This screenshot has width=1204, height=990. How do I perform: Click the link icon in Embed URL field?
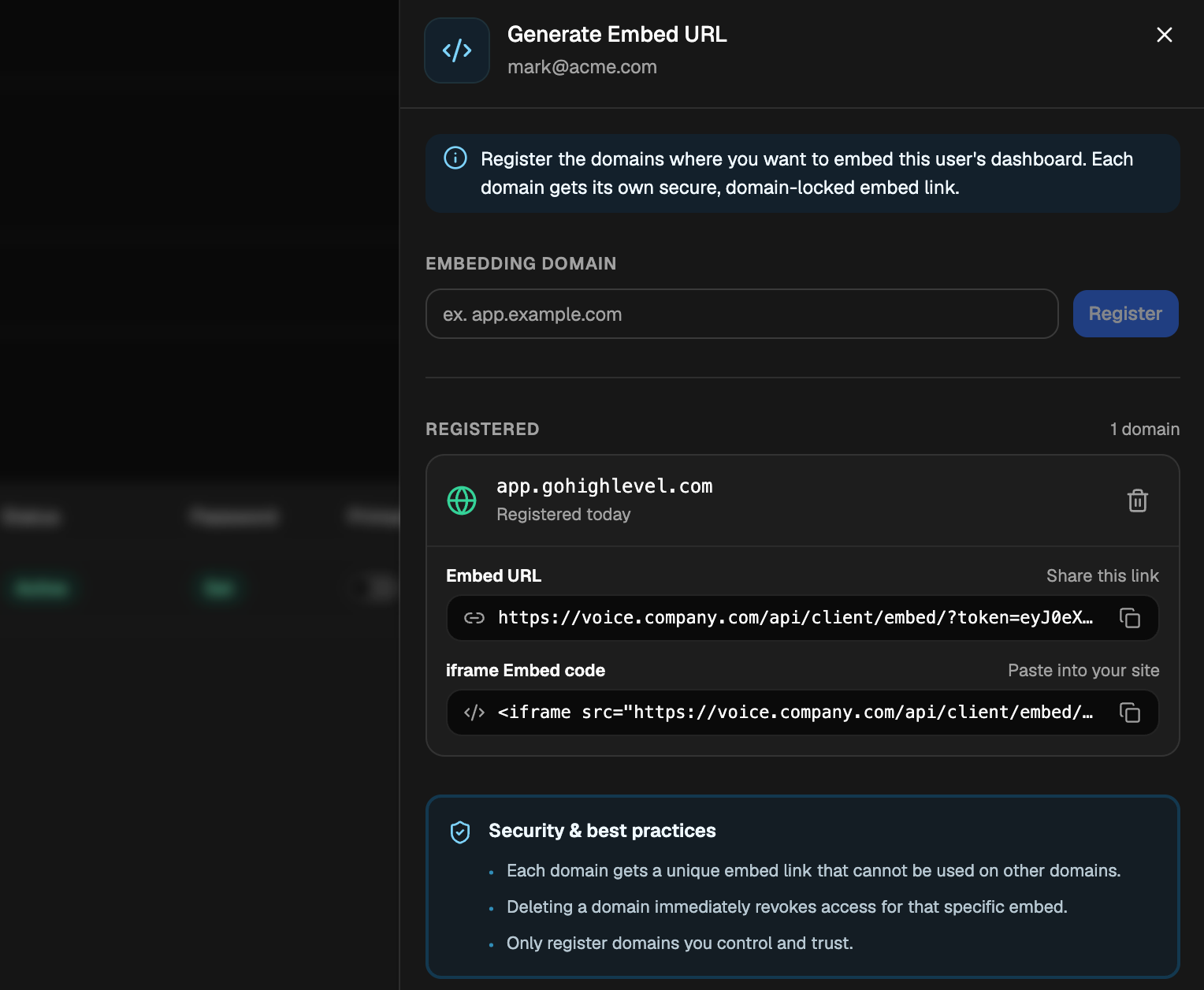[x=474, y=618]
